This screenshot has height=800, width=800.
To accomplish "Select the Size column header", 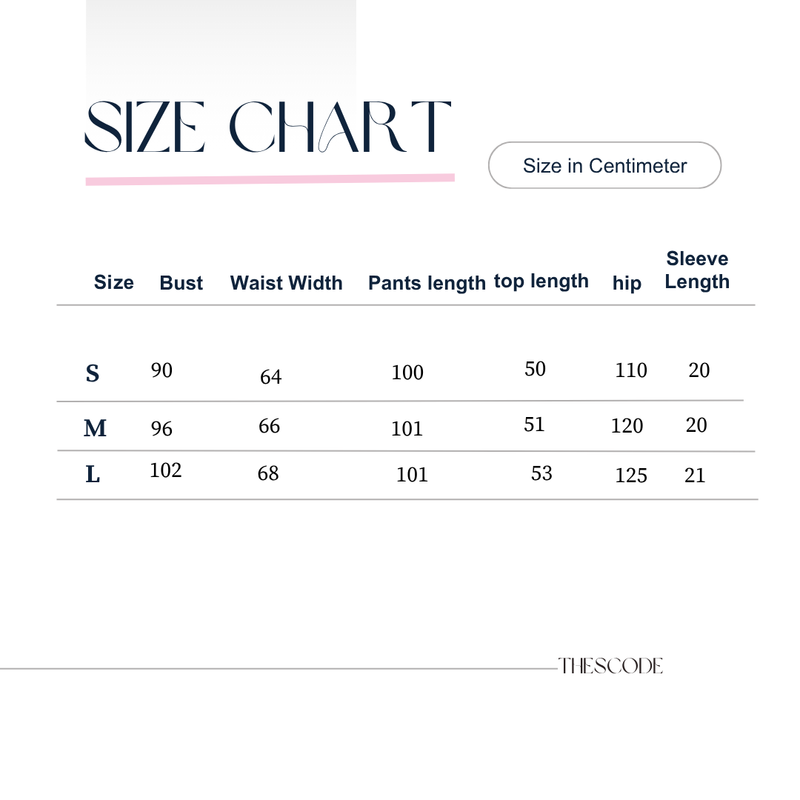I will coord(114,282).
